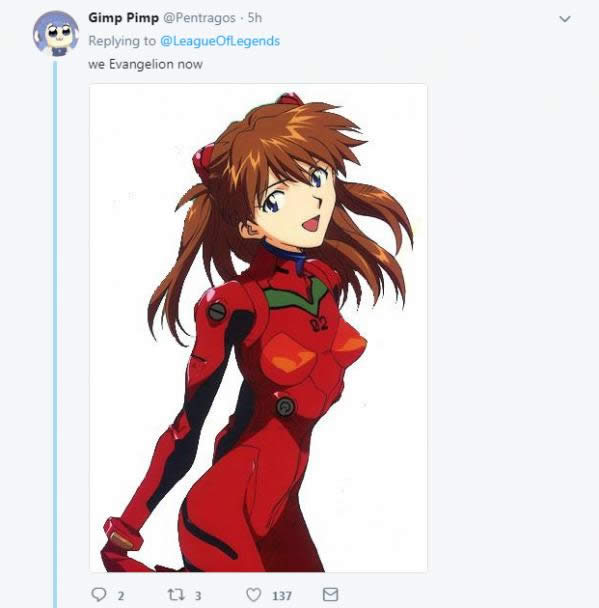Click the Gimp Pimp display name
599x608 pixels.
(x=123, y=18)
